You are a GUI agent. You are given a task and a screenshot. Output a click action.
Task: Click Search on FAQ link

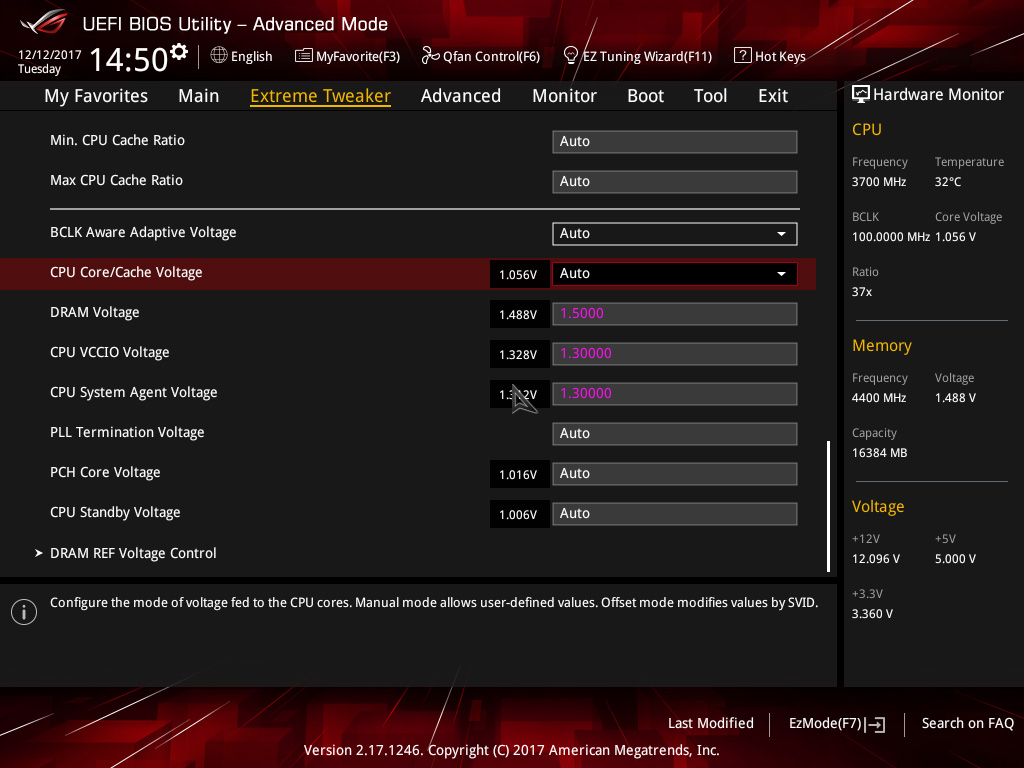(968, 723)
